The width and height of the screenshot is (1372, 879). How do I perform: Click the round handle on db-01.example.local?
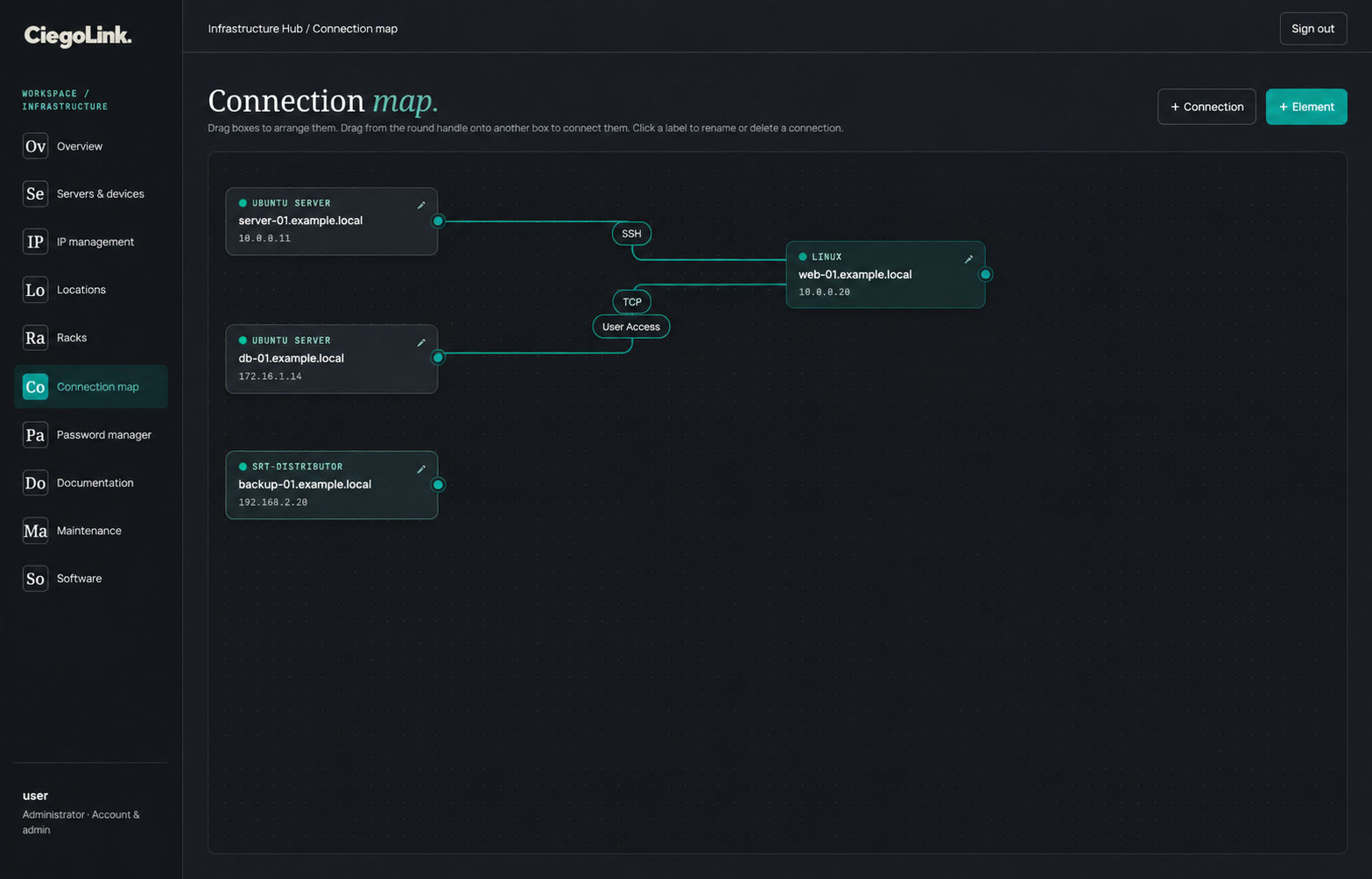(438, 357)
